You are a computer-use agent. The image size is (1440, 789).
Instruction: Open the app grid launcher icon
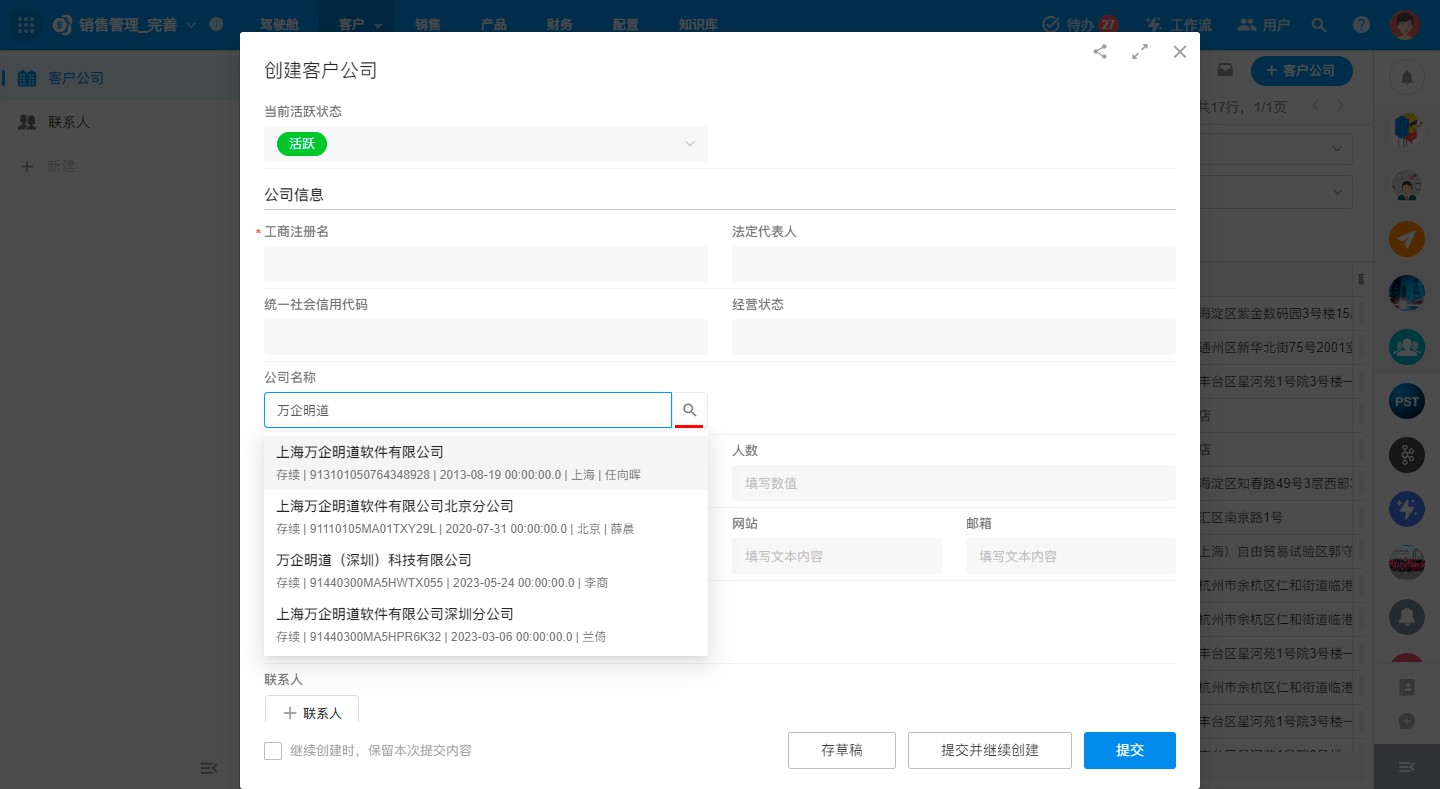[x=26, y=24]
